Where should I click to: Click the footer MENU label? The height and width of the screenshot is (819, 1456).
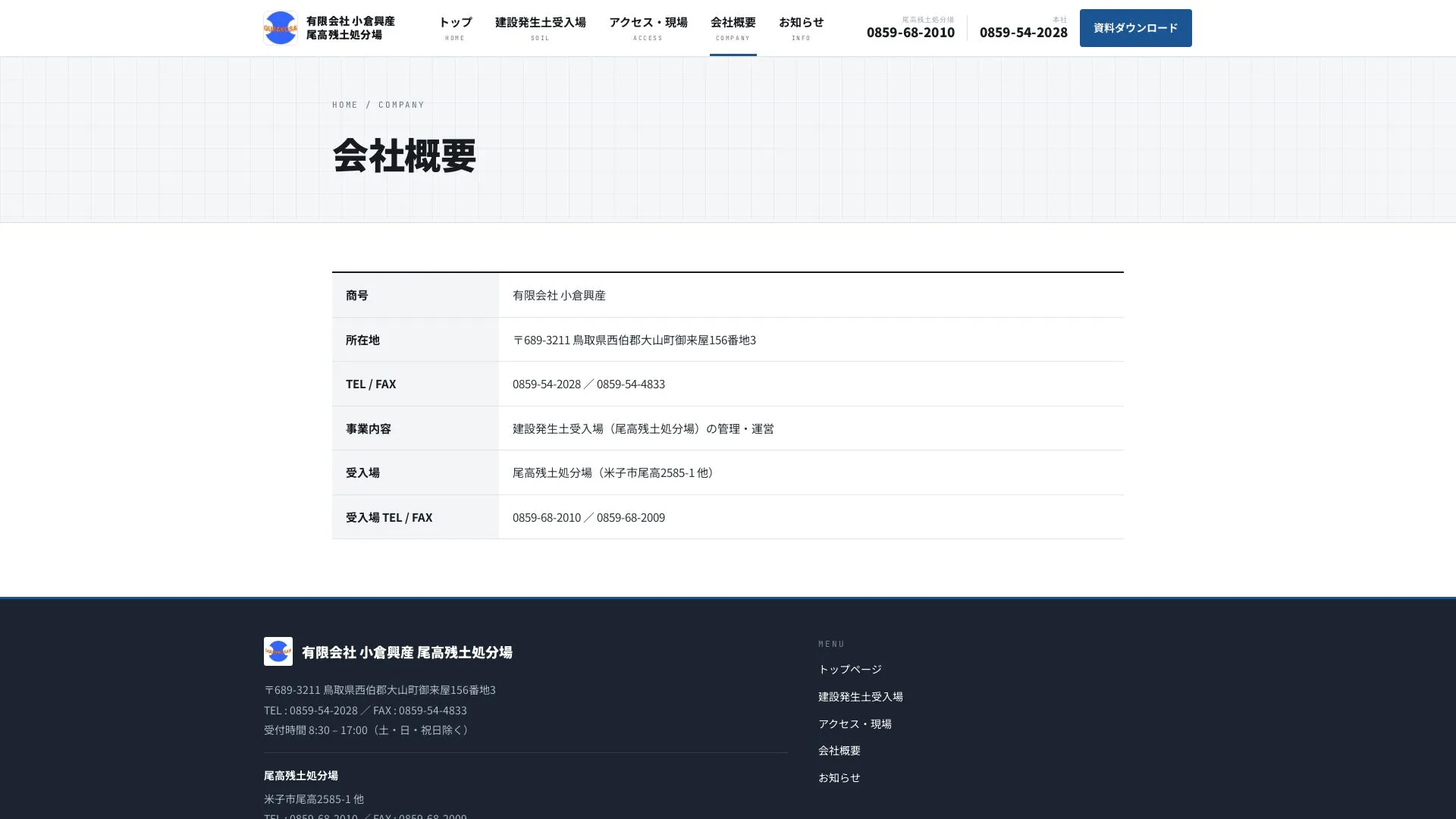[831, 644]
